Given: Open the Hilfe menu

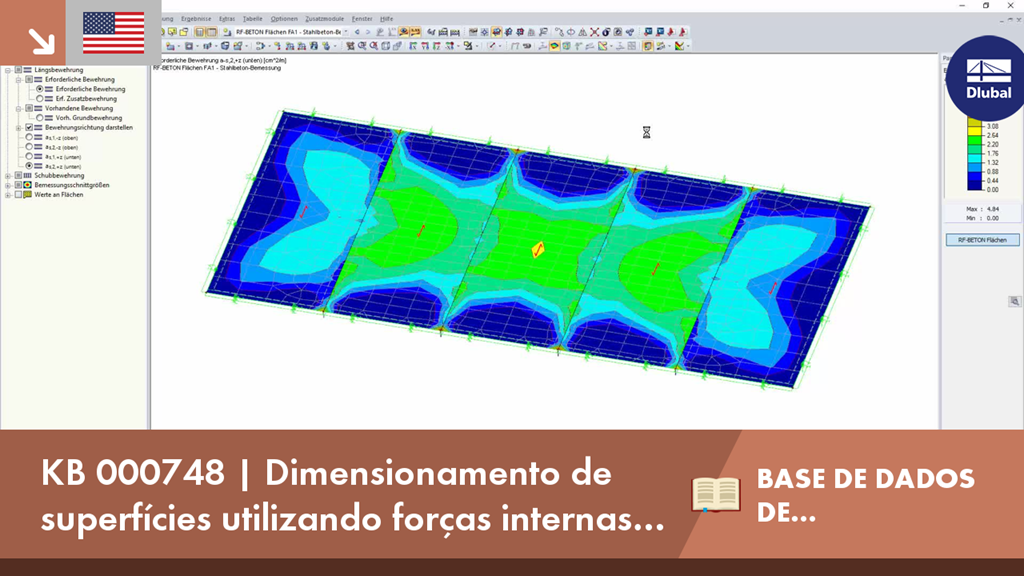Looking at the screenshot, I should click(387, 19).
